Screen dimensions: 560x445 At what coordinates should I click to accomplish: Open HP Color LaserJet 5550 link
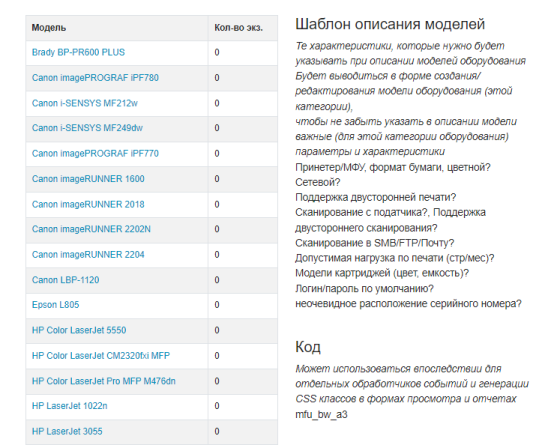click(79, 330)
